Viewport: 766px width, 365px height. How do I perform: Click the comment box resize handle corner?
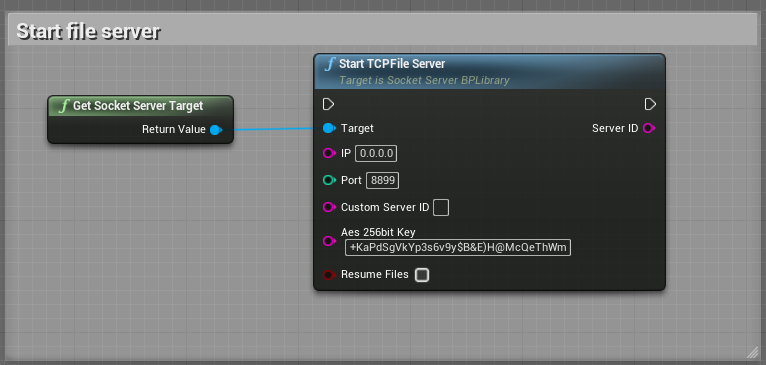click(751, 353)
